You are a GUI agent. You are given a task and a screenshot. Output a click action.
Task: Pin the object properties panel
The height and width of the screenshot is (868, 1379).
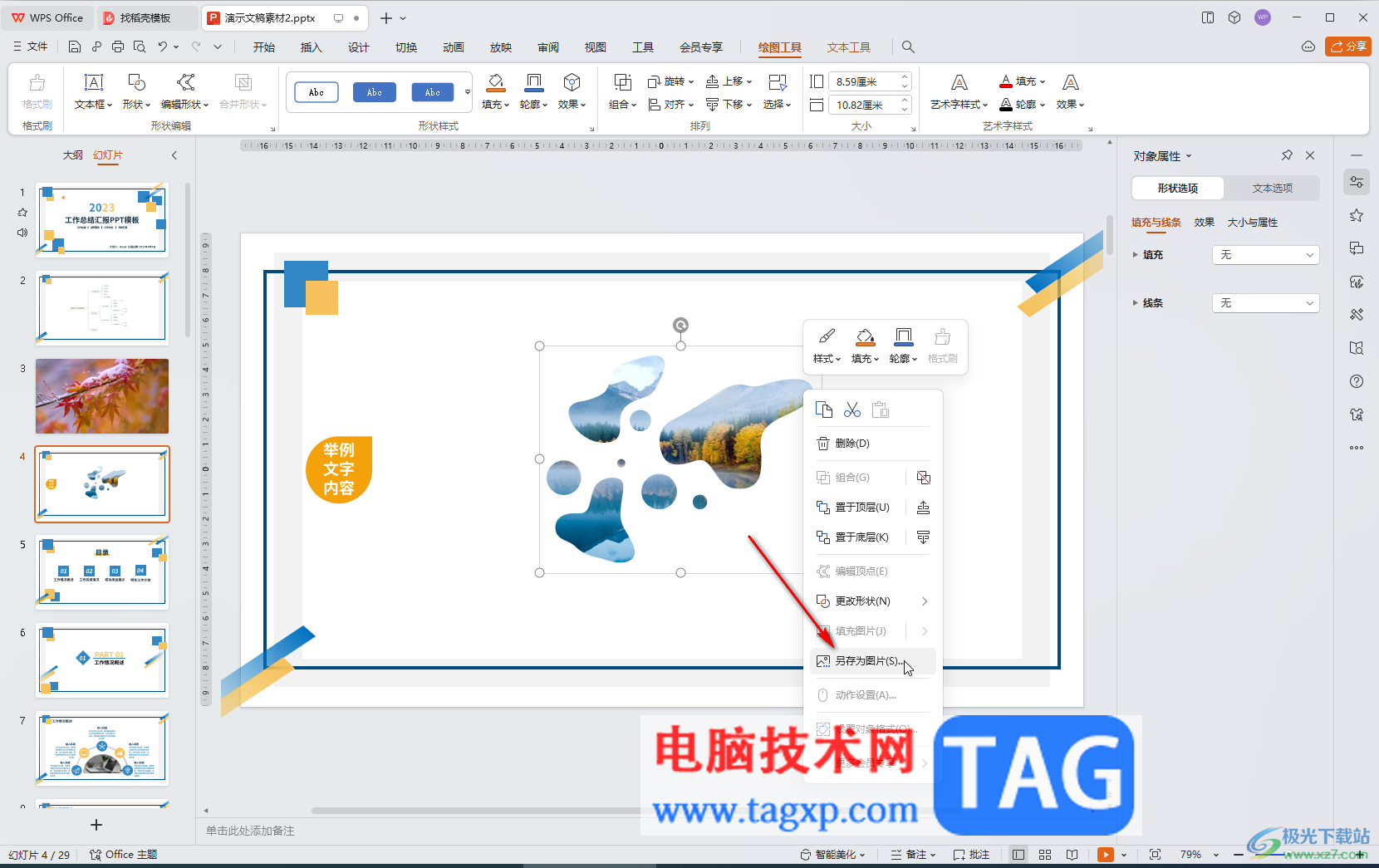pyautogui.click(x=1287, y=155)
